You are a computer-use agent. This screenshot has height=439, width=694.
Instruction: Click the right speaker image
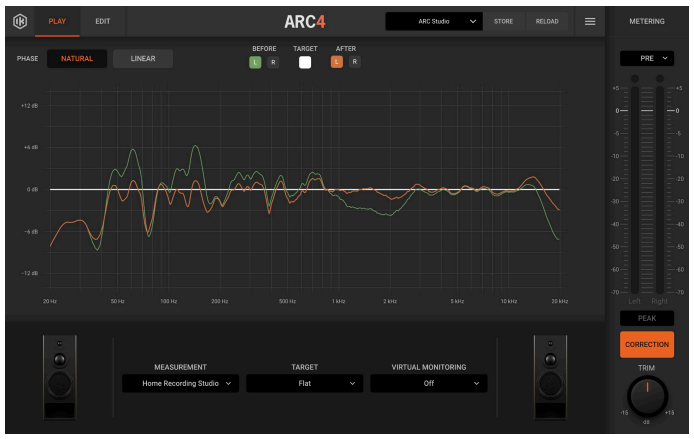pyautogui.click(x=550, y=377)
